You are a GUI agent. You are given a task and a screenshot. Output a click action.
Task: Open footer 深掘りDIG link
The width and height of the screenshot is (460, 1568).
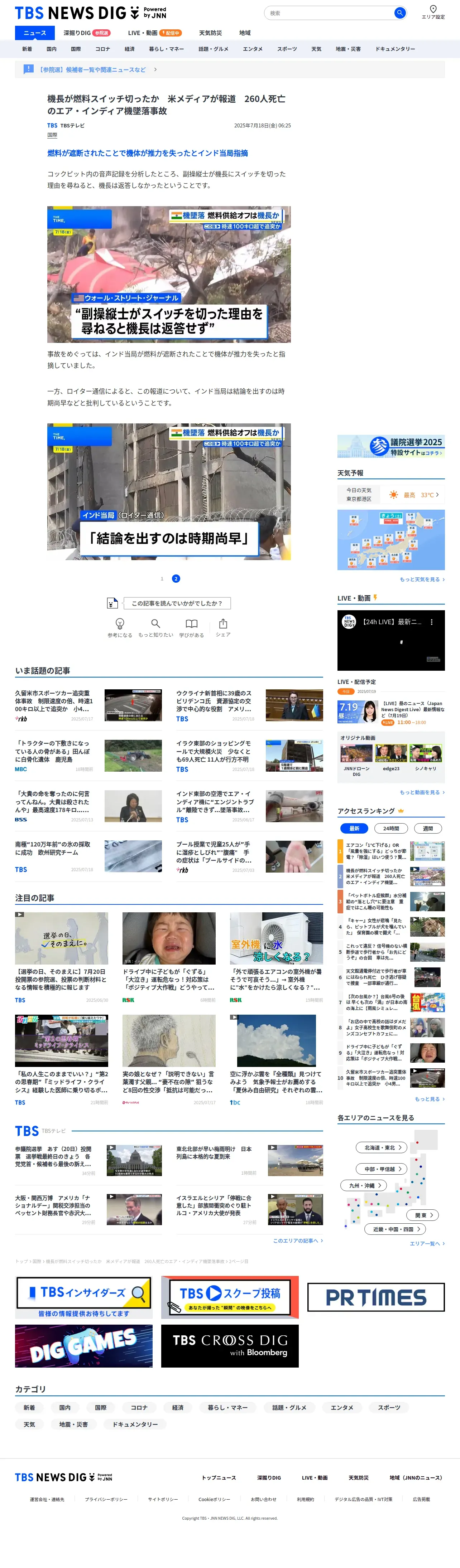click(269, 1477)
